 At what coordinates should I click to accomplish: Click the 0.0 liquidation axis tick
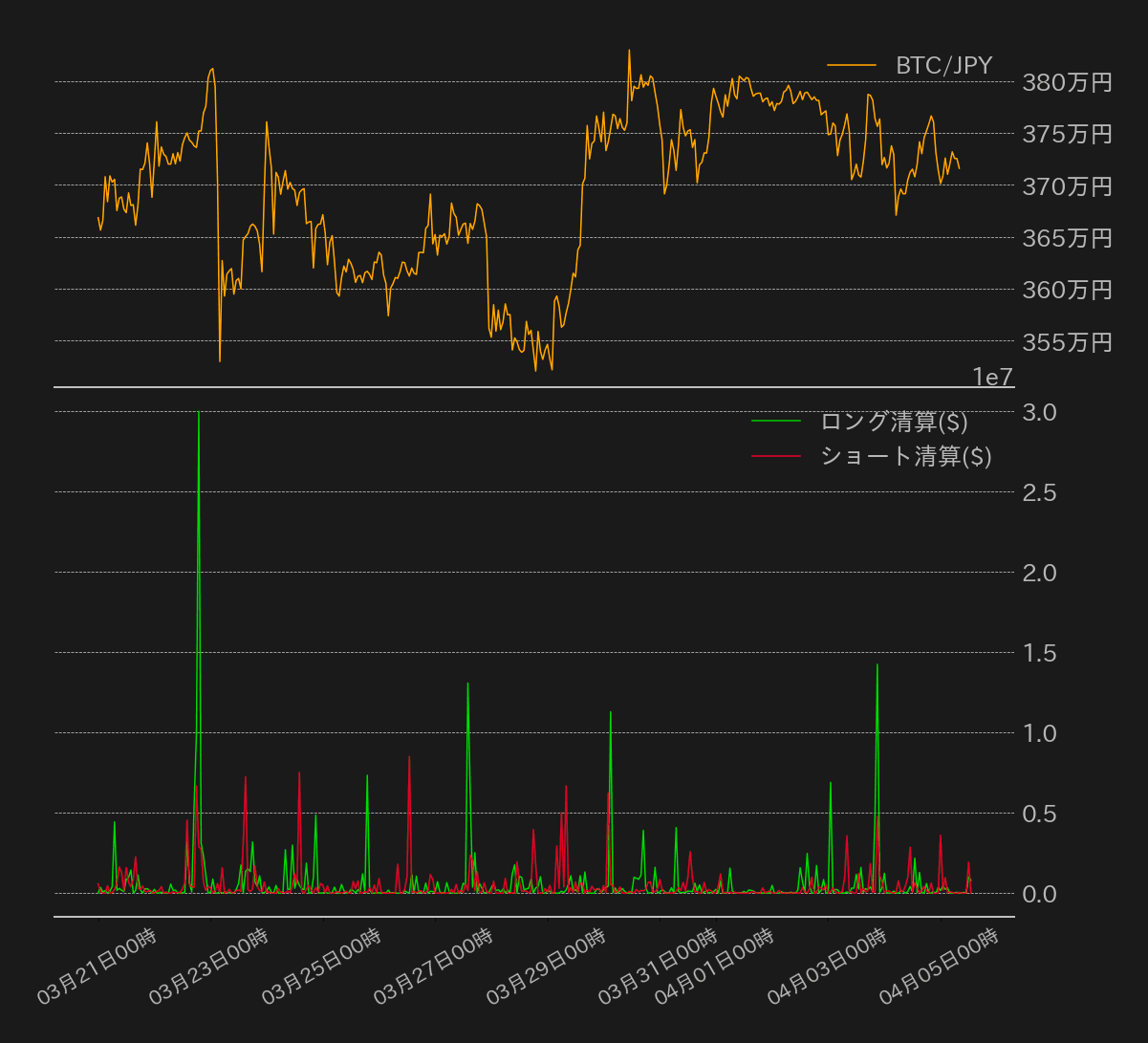1040,895
